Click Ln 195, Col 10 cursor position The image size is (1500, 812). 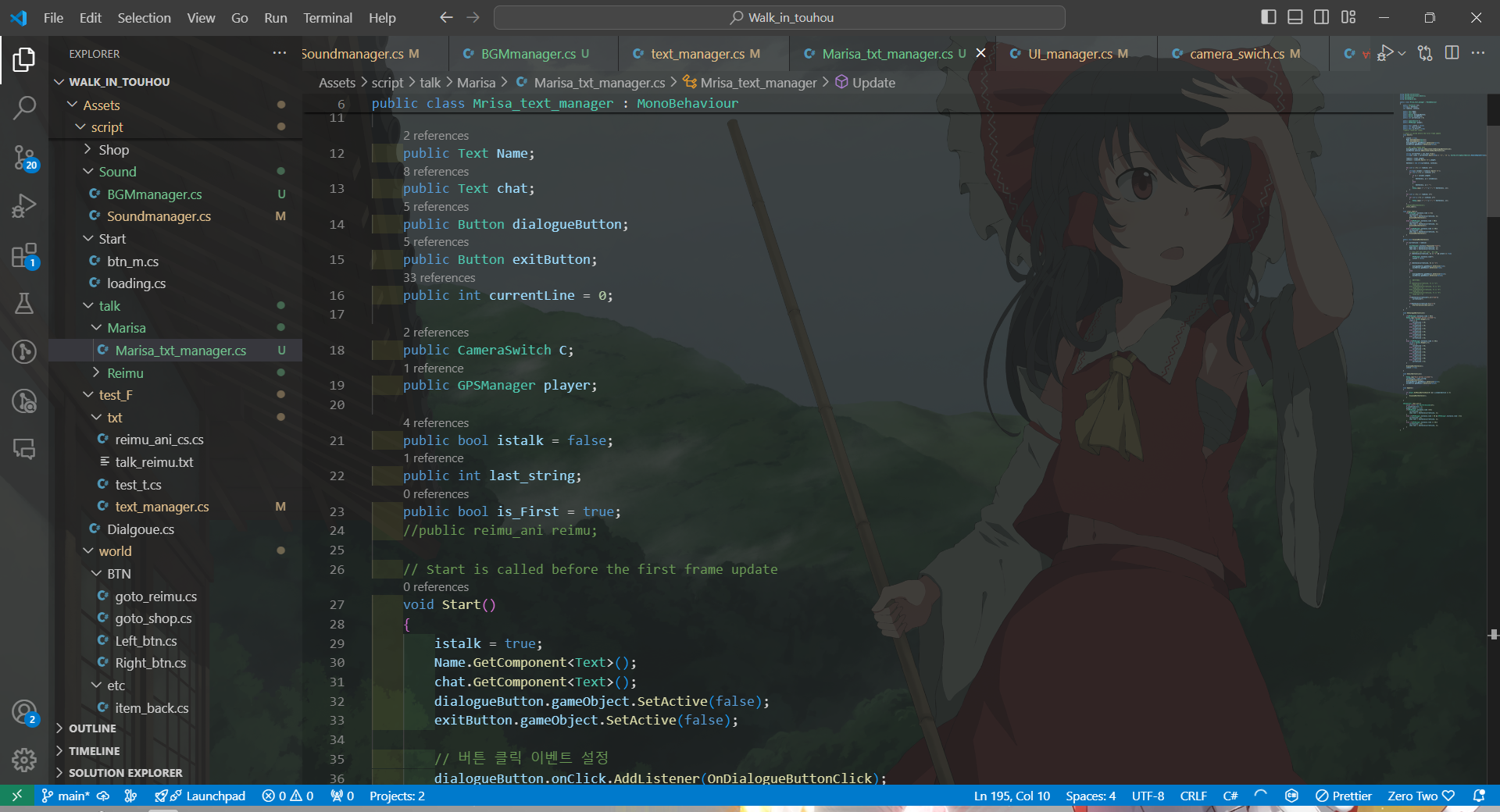1012,796
